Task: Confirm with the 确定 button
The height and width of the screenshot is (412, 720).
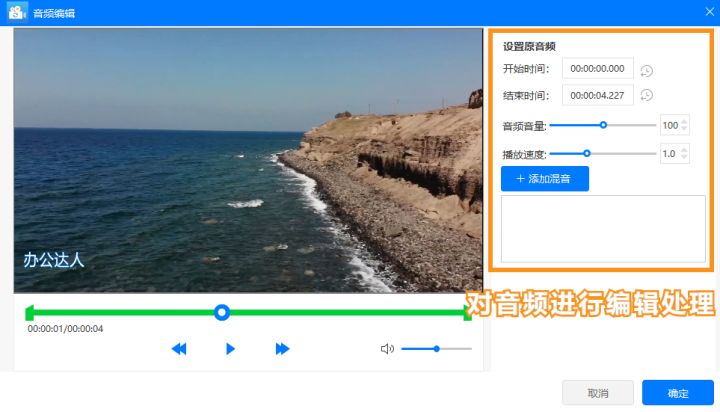Action: pyautogui.click(x=678, y=393)
